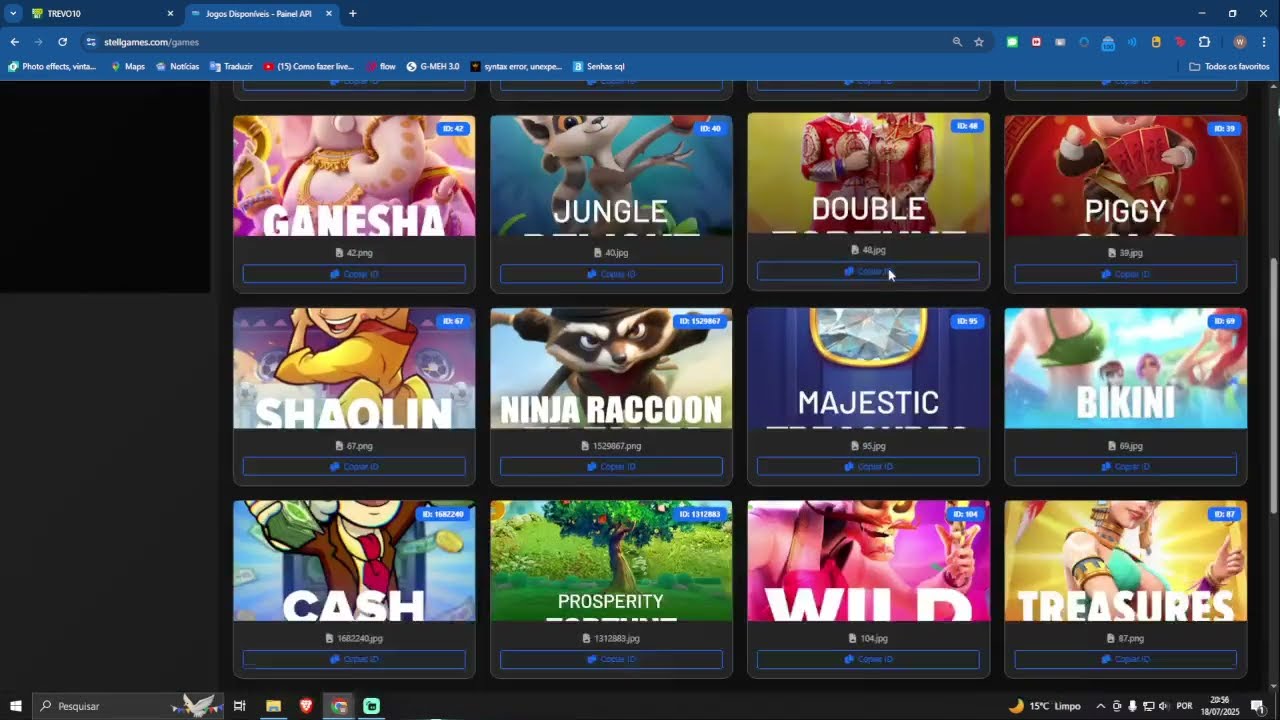Open the Maps bookmark
The width and height of the screenshot is (1280, 720).
click(x=128, y=66)
